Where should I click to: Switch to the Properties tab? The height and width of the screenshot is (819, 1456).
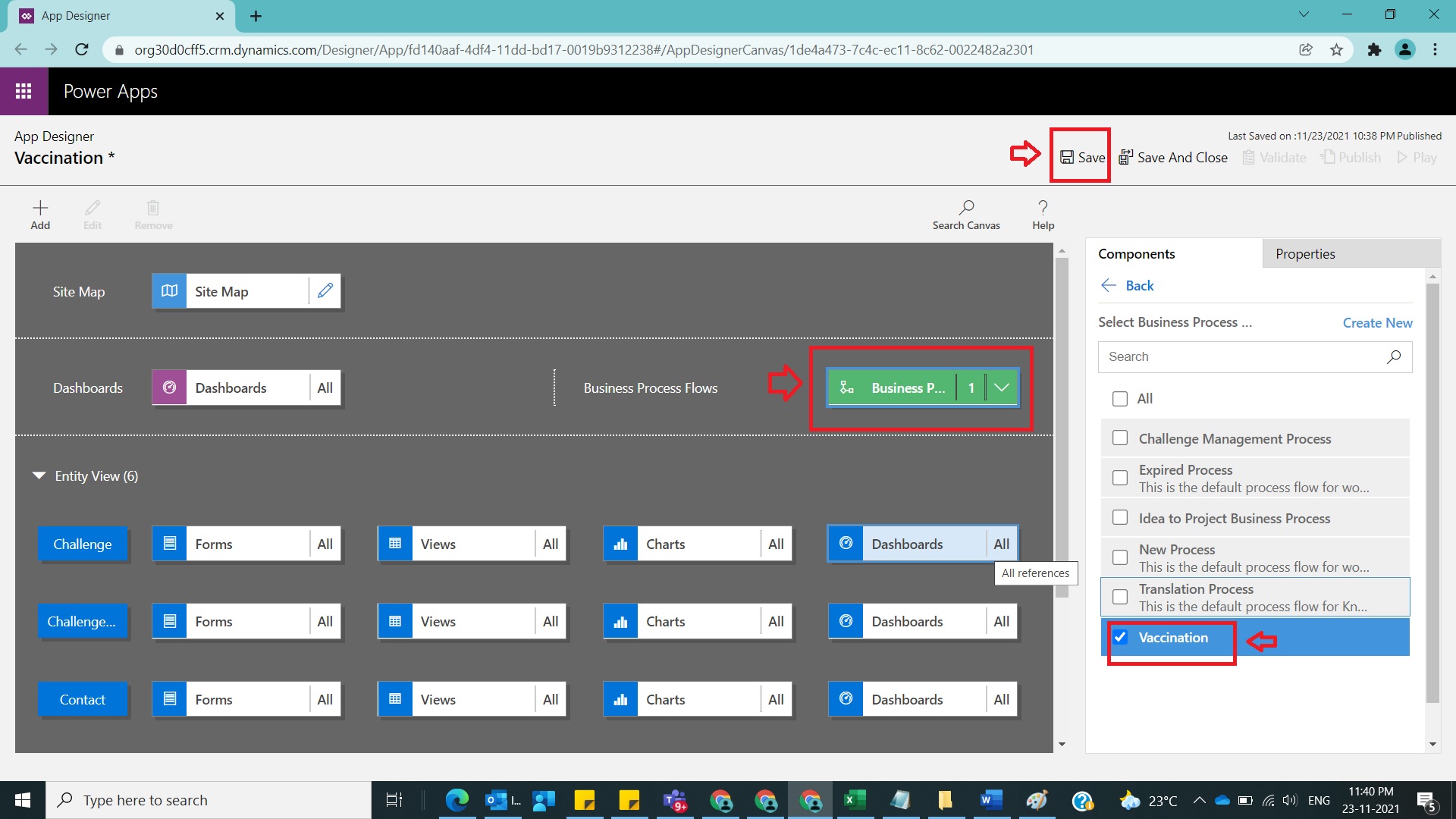point(1304,253)
